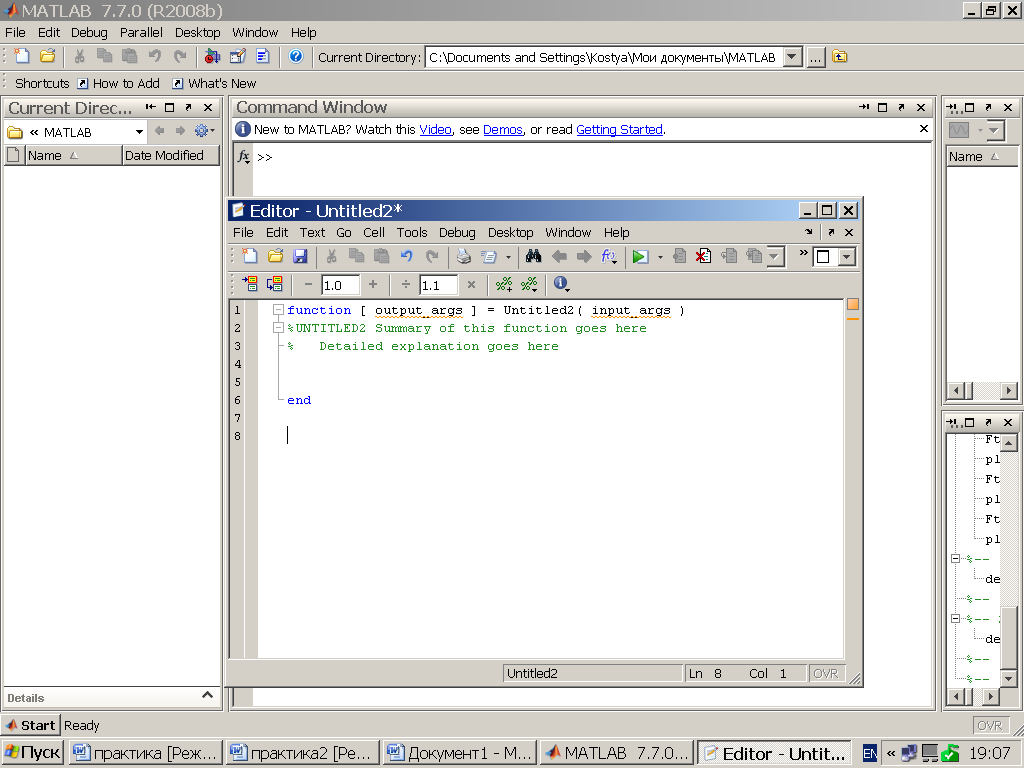Click New M-File icon in main MATLAB toolbar
The height and width of the screenshot is (768, 1024).
pos(22,57)
